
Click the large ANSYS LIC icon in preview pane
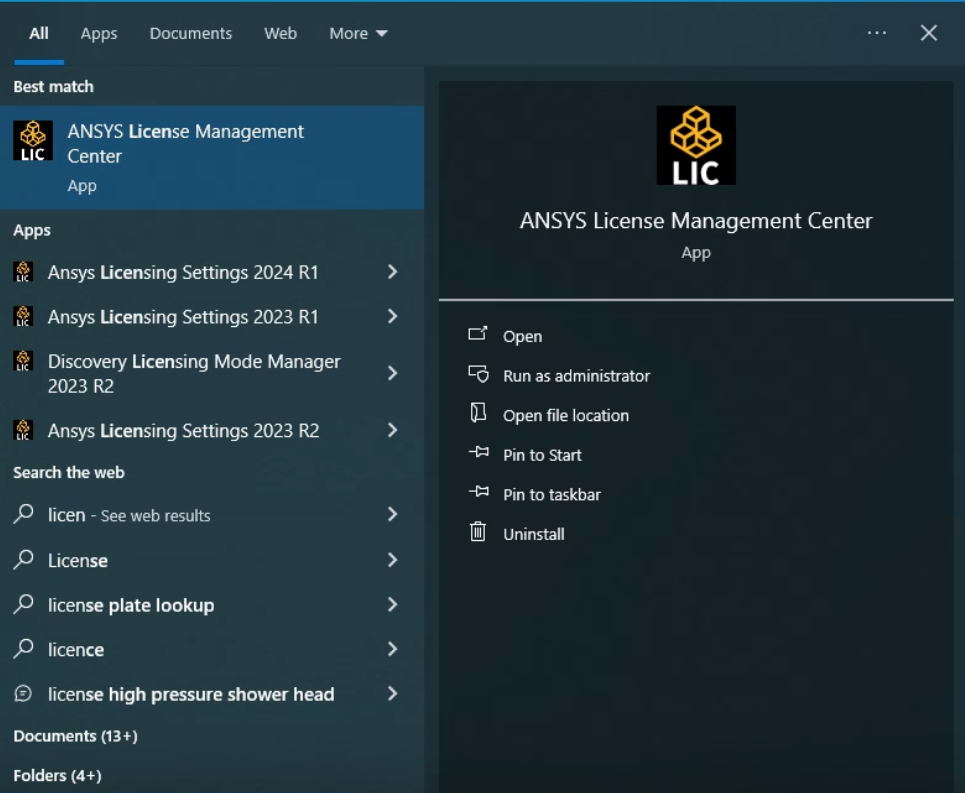click(x=695, y=145)
